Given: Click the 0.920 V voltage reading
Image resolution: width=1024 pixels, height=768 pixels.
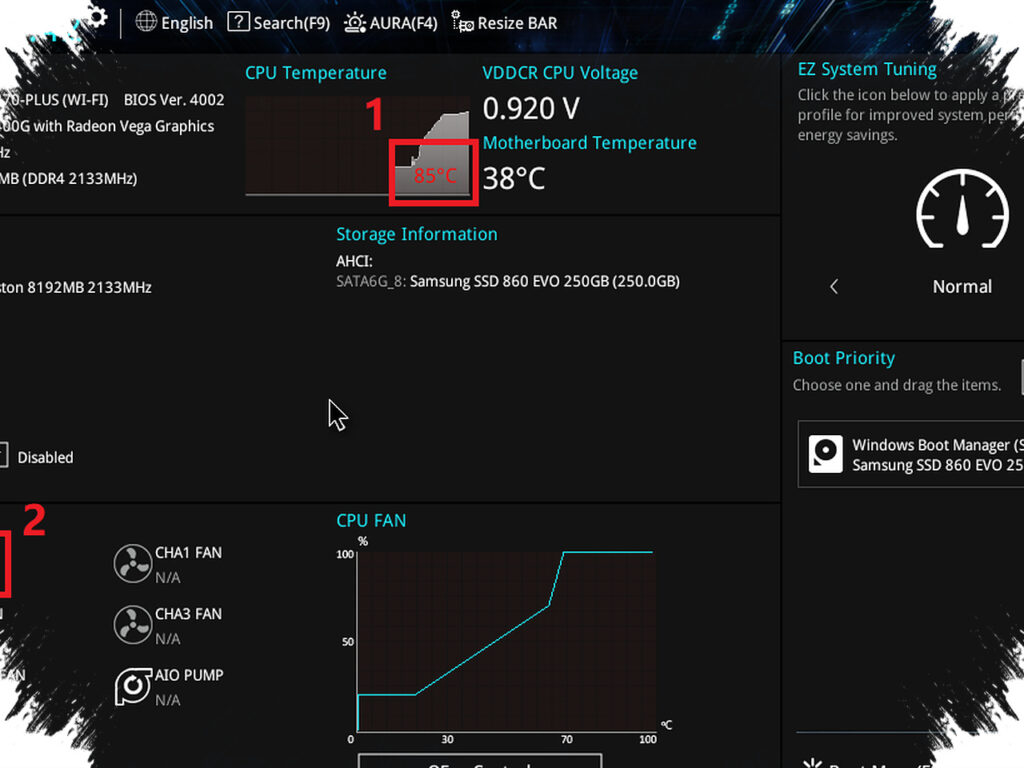Looking at the screenshot, I should [531, 108].
